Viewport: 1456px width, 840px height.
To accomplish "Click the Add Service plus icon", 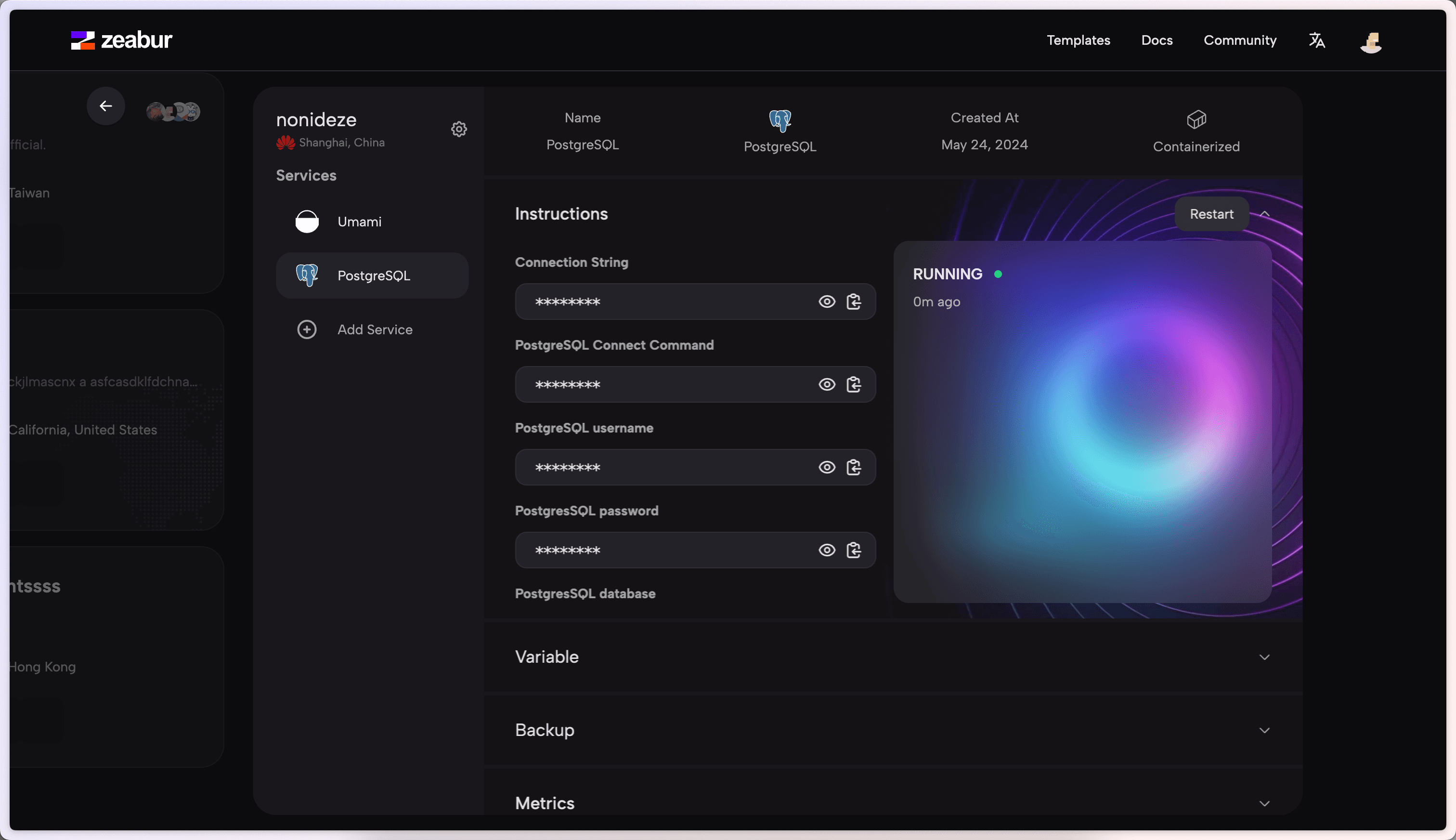I will (307, 329).
